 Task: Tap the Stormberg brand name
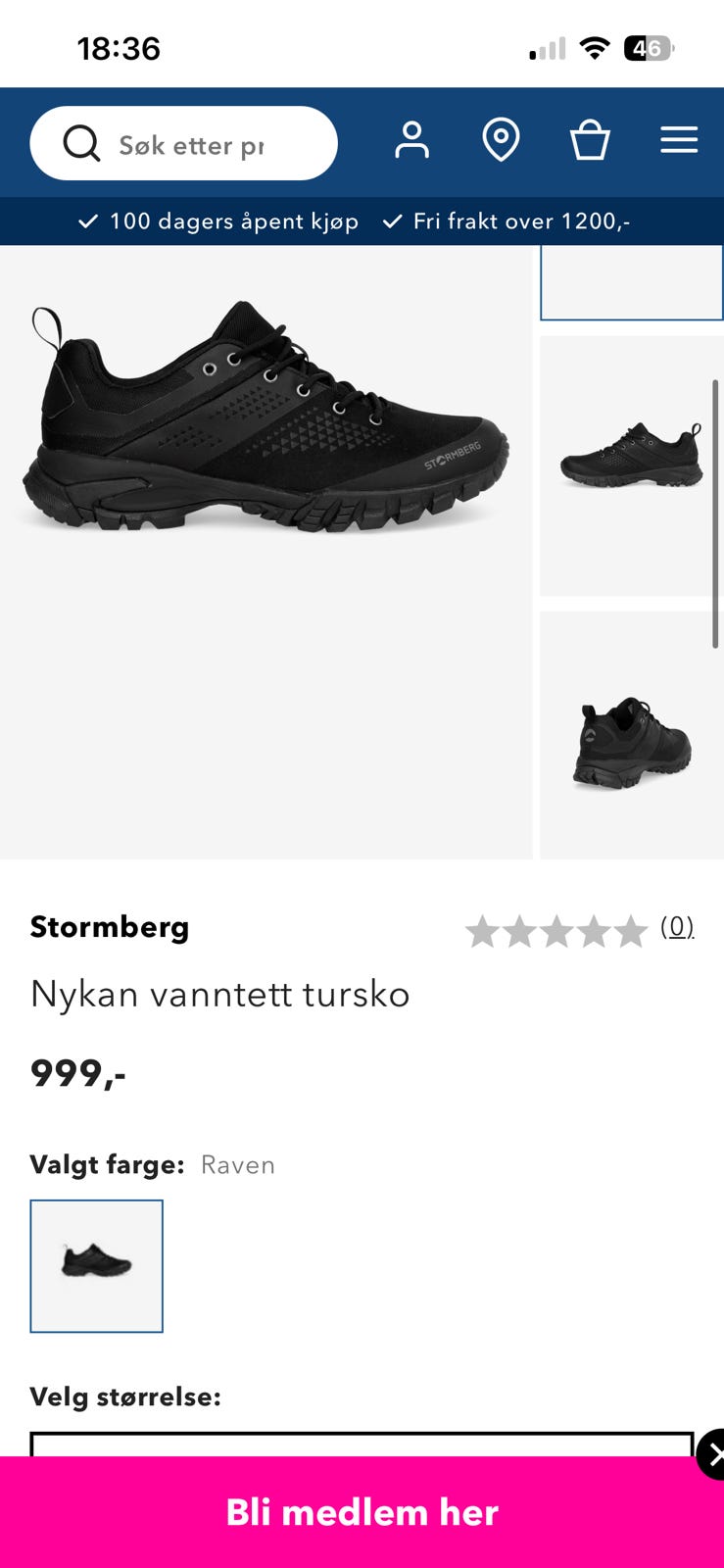110,927
